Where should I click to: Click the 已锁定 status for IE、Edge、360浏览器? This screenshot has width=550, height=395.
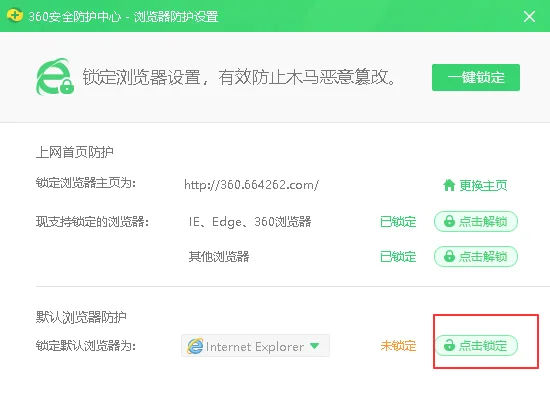click(x=398, y=222)
